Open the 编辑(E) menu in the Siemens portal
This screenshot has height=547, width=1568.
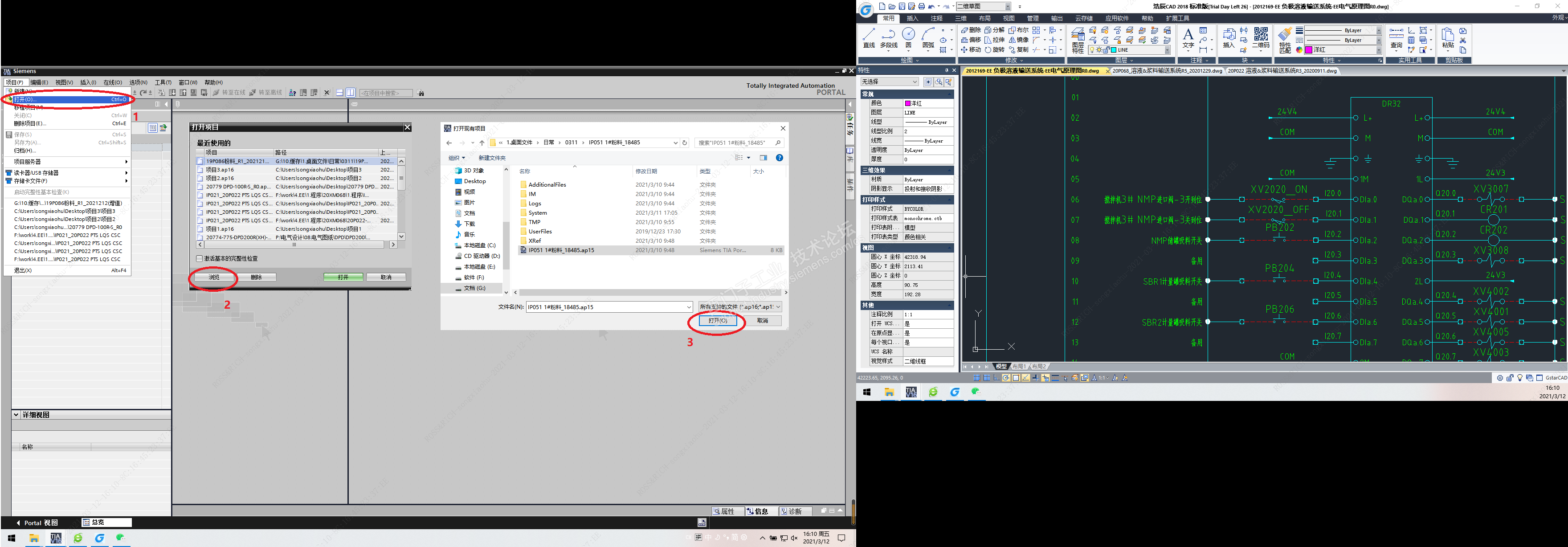click(x=39, y=82)
